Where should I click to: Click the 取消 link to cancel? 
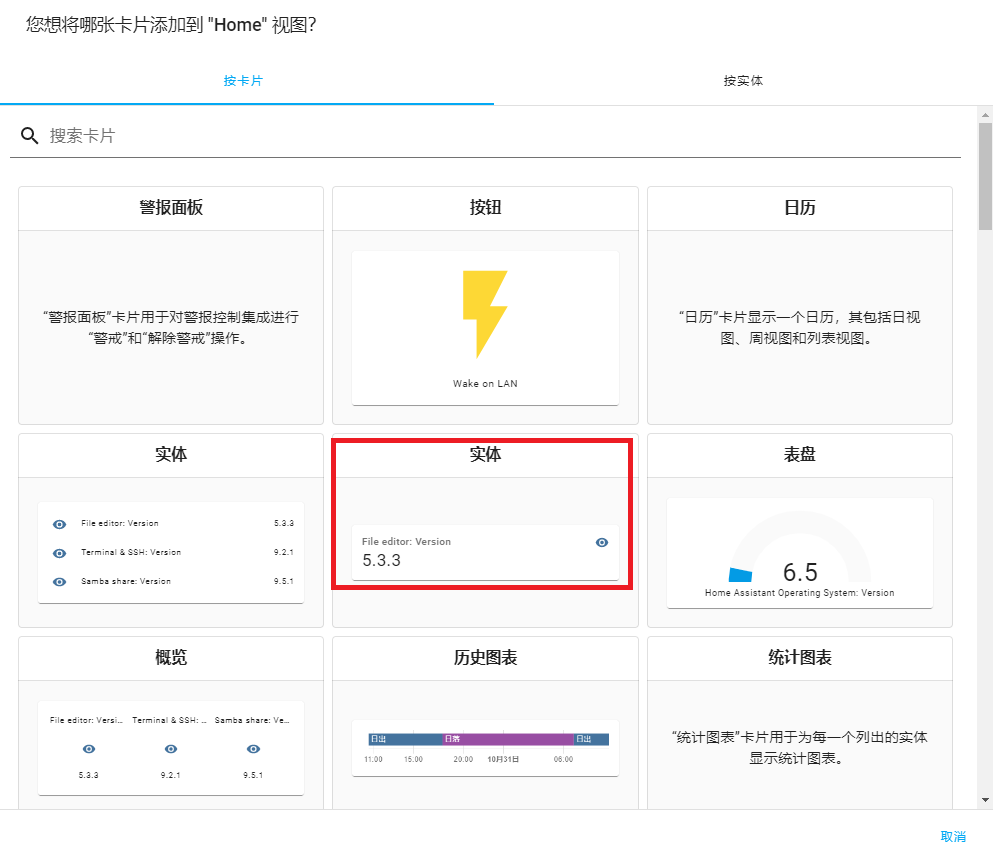954,836
